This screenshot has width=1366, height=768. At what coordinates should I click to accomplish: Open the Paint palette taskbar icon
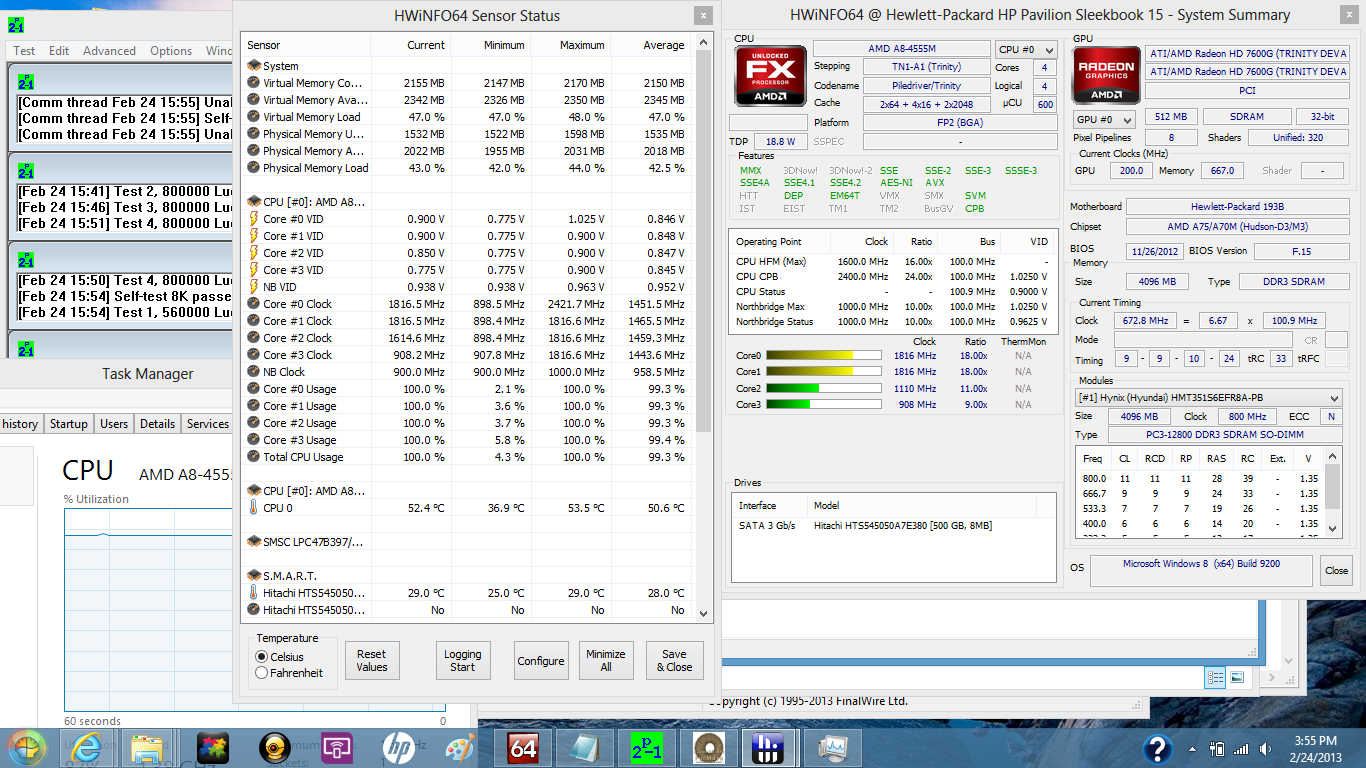(459, 748)
